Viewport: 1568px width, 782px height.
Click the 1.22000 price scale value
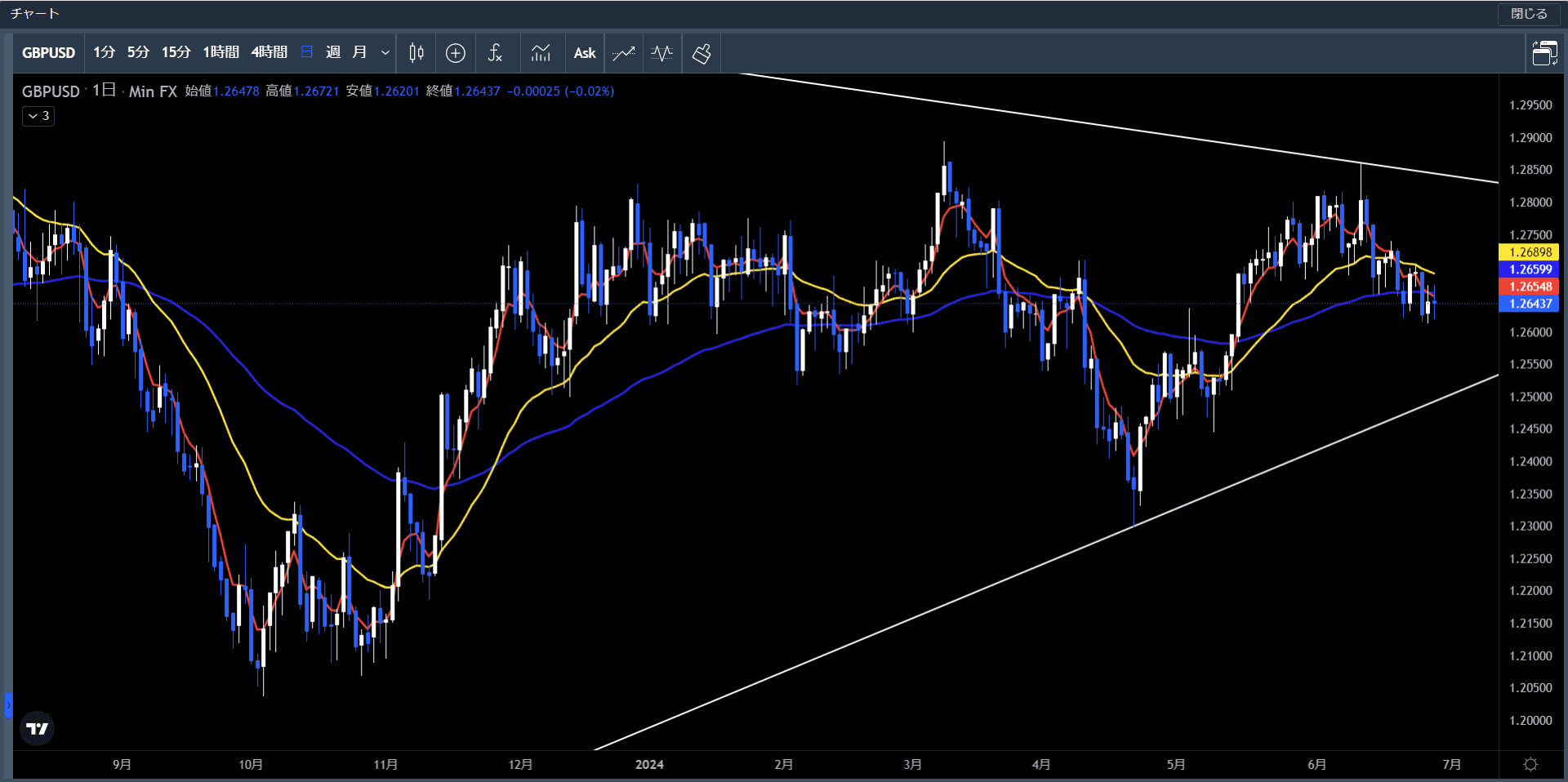pos(1530,591)
